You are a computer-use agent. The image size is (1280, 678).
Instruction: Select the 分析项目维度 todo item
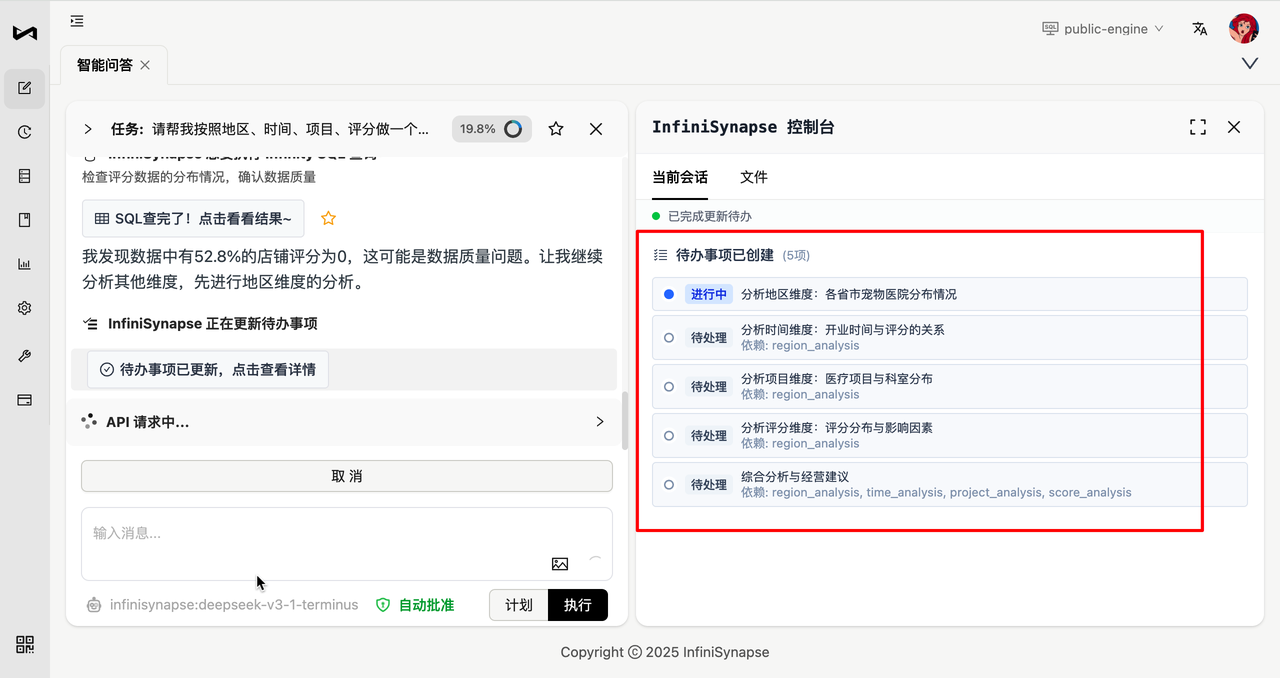coord(950,386)
